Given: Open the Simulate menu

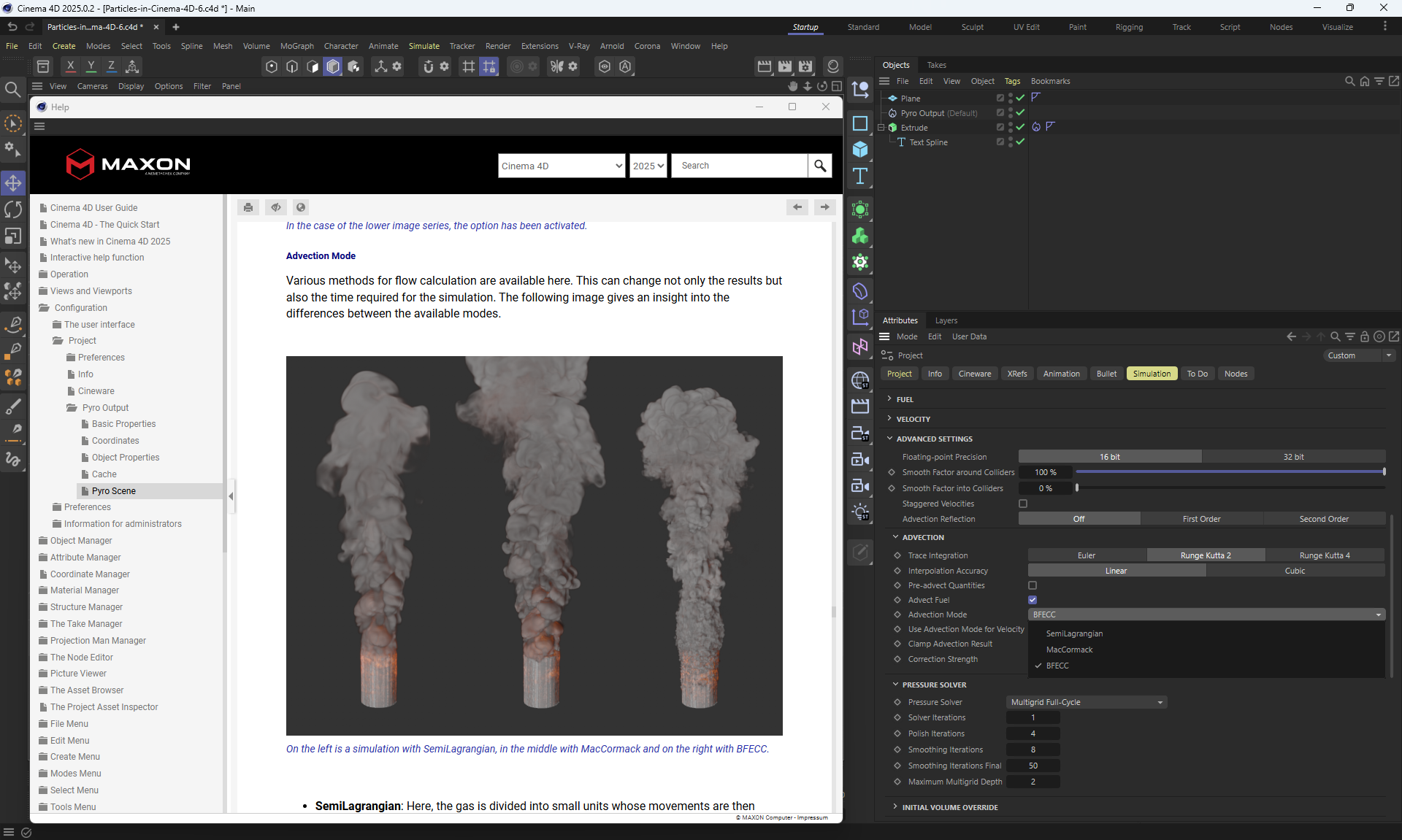Looking at the screenshot, I should click(424, 46).
